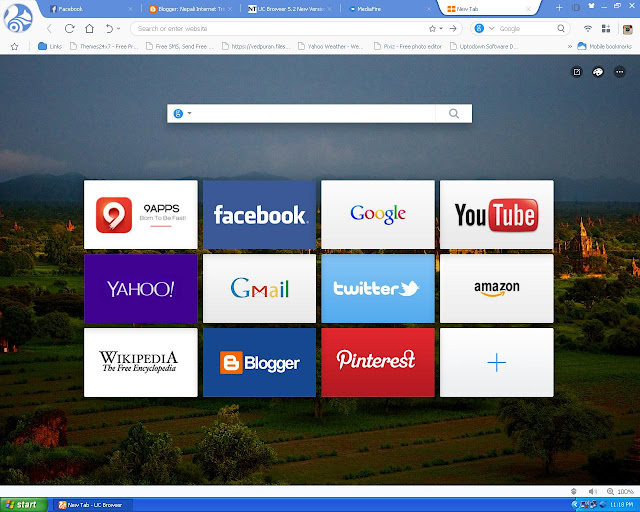Open the home page icon
This screenshot has width=640, height=512.
[x=89, y=29]
